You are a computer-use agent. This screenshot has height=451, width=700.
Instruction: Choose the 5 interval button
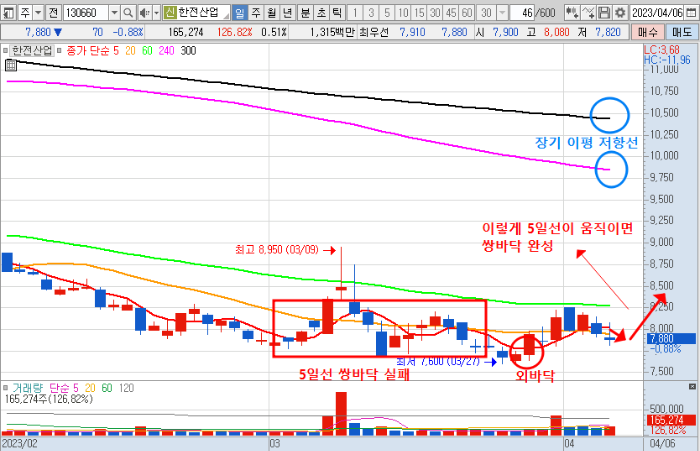(387, 13)
